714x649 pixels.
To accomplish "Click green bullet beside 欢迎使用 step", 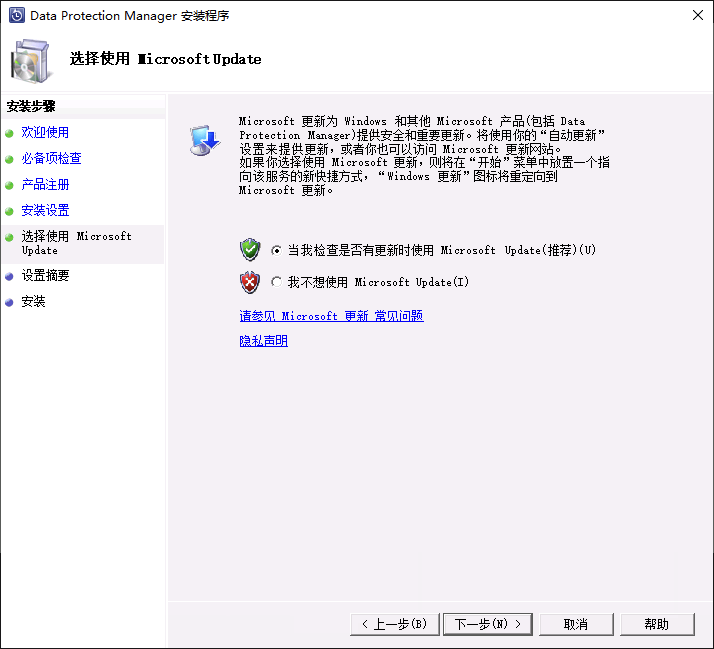I will pos(9,133).
